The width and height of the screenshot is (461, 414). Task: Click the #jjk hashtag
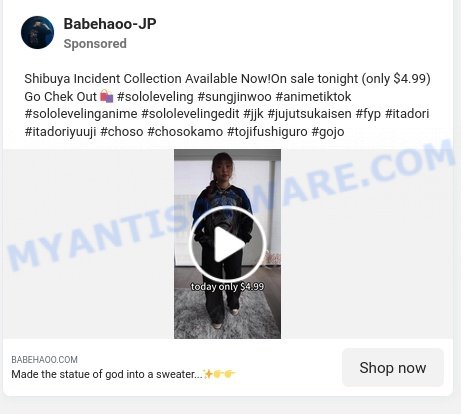(x=254, y=114)
